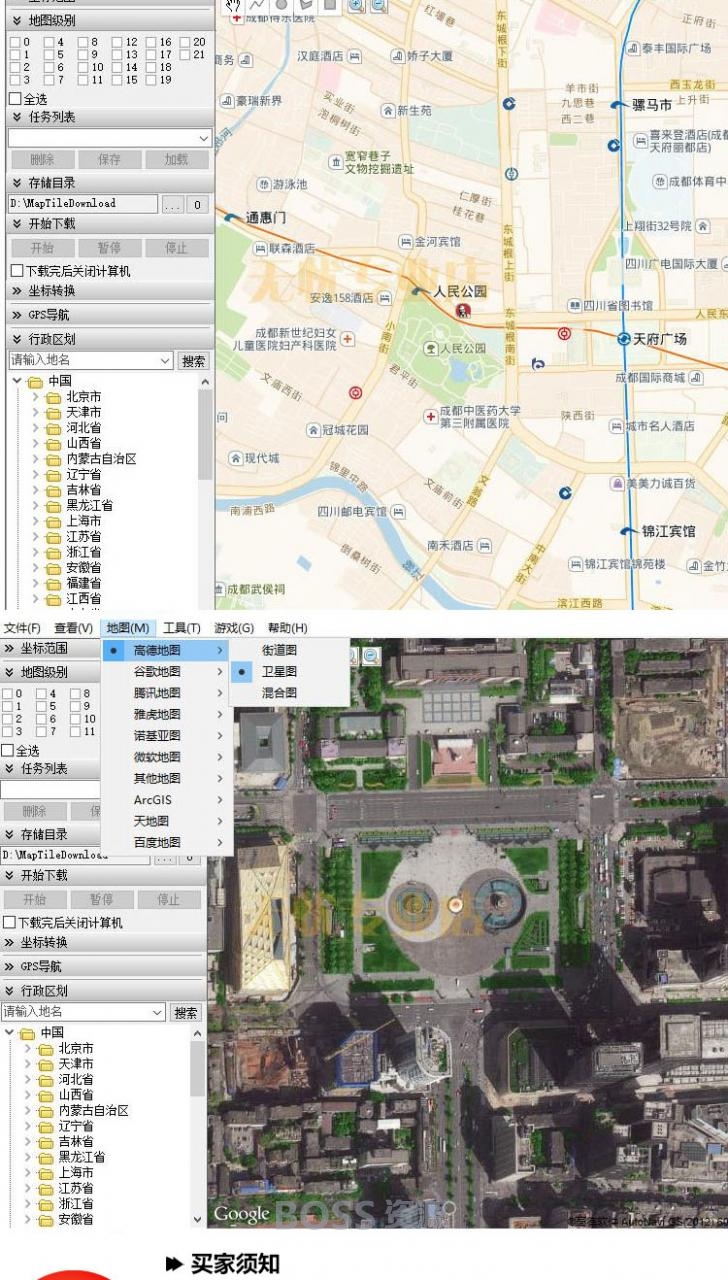
Task: Check map level 5 in satellite window
Action: point(41,706)
